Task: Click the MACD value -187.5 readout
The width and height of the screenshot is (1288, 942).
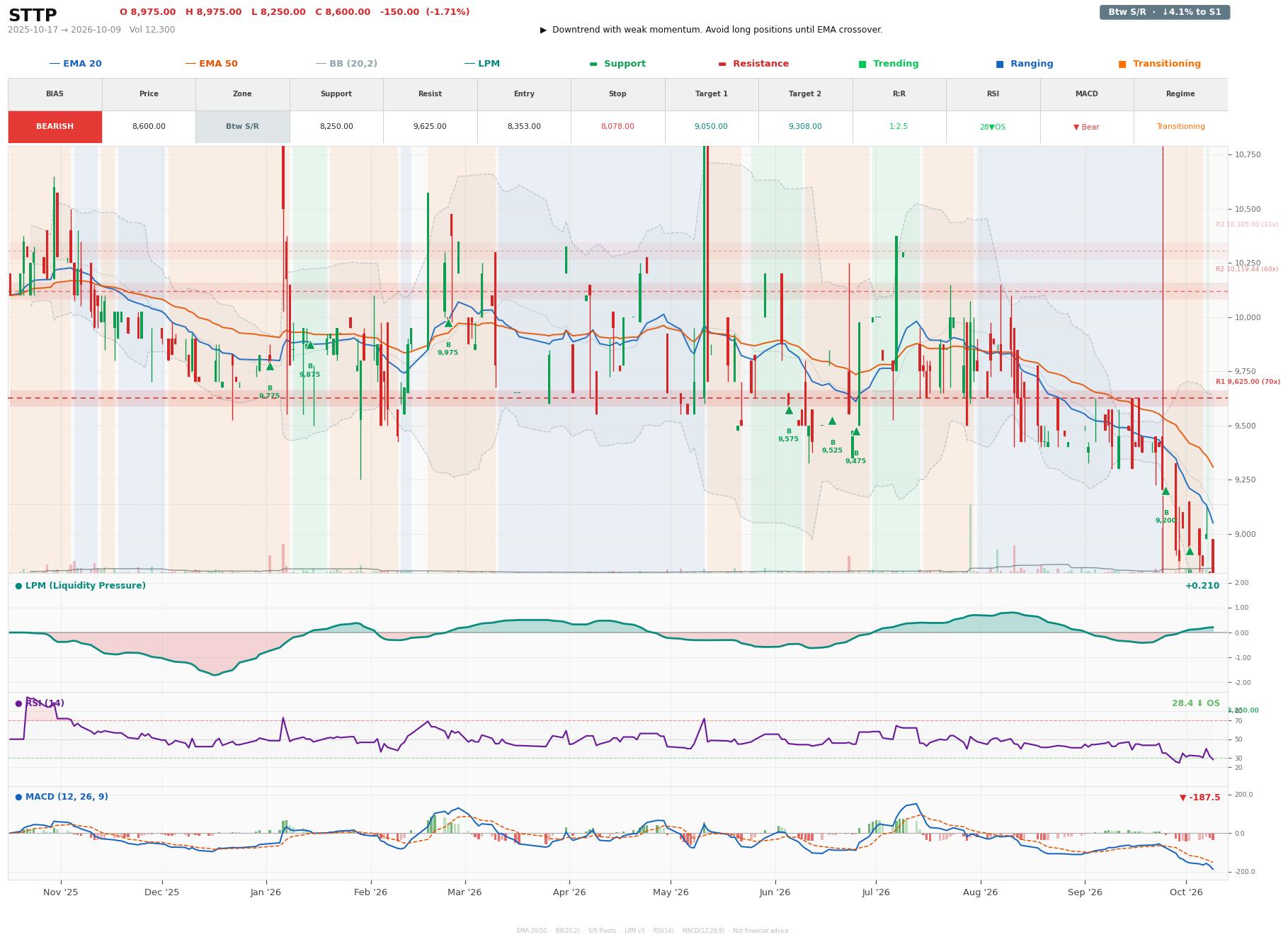Action: pyautogui.click(x=1199, y=798)
